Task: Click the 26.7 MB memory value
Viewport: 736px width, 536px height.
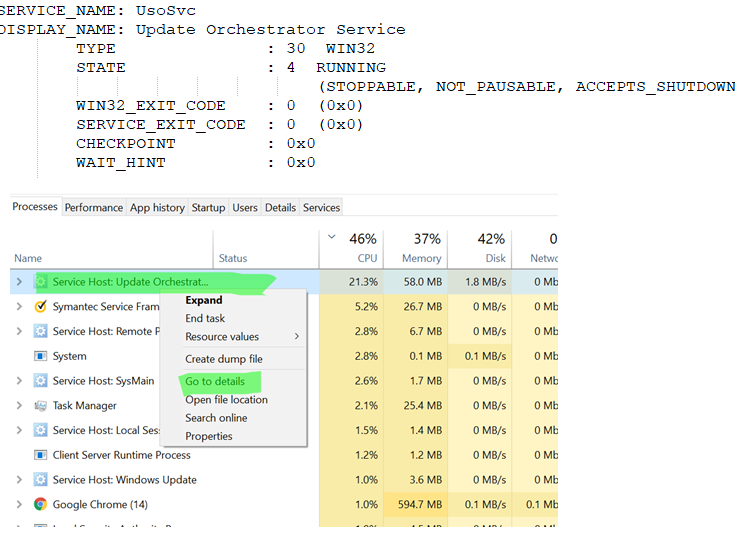Action: [x=422, y=306]
